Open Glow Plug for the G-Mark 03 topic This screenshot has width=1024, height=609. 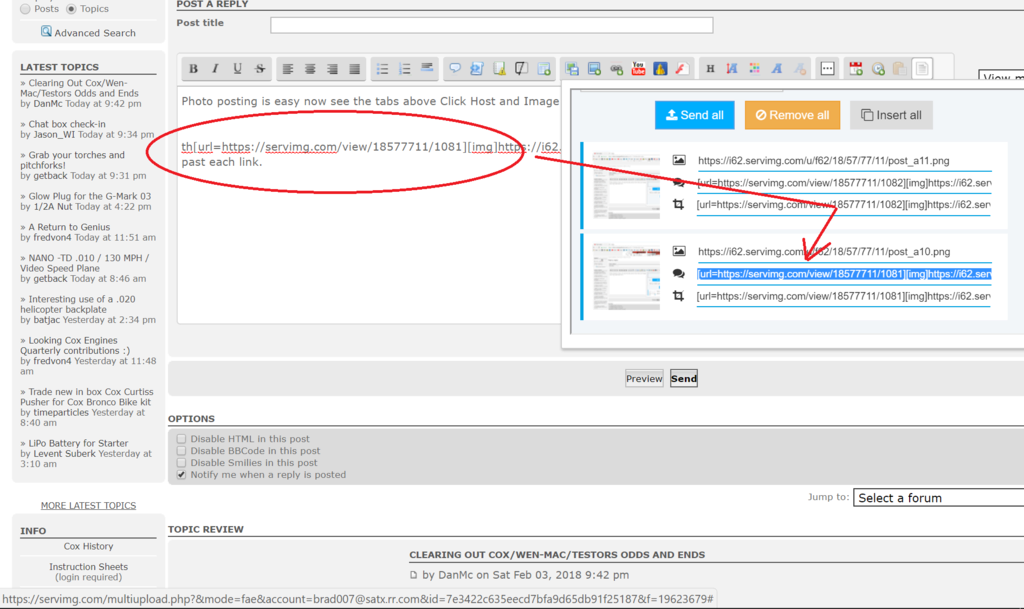point(89,196)
